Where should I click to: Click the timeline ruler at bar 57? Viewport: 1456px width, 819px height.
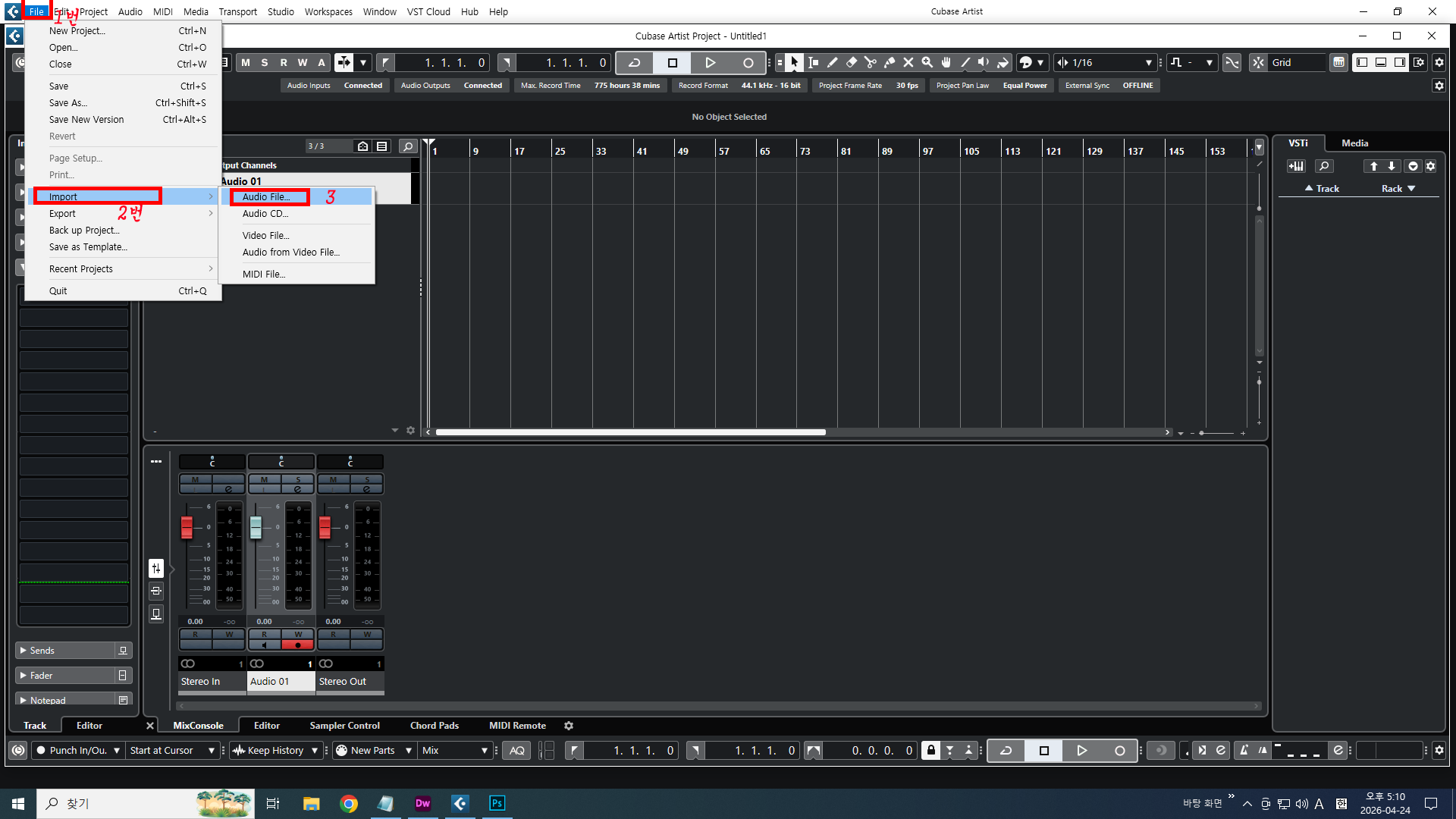[723, 151]
